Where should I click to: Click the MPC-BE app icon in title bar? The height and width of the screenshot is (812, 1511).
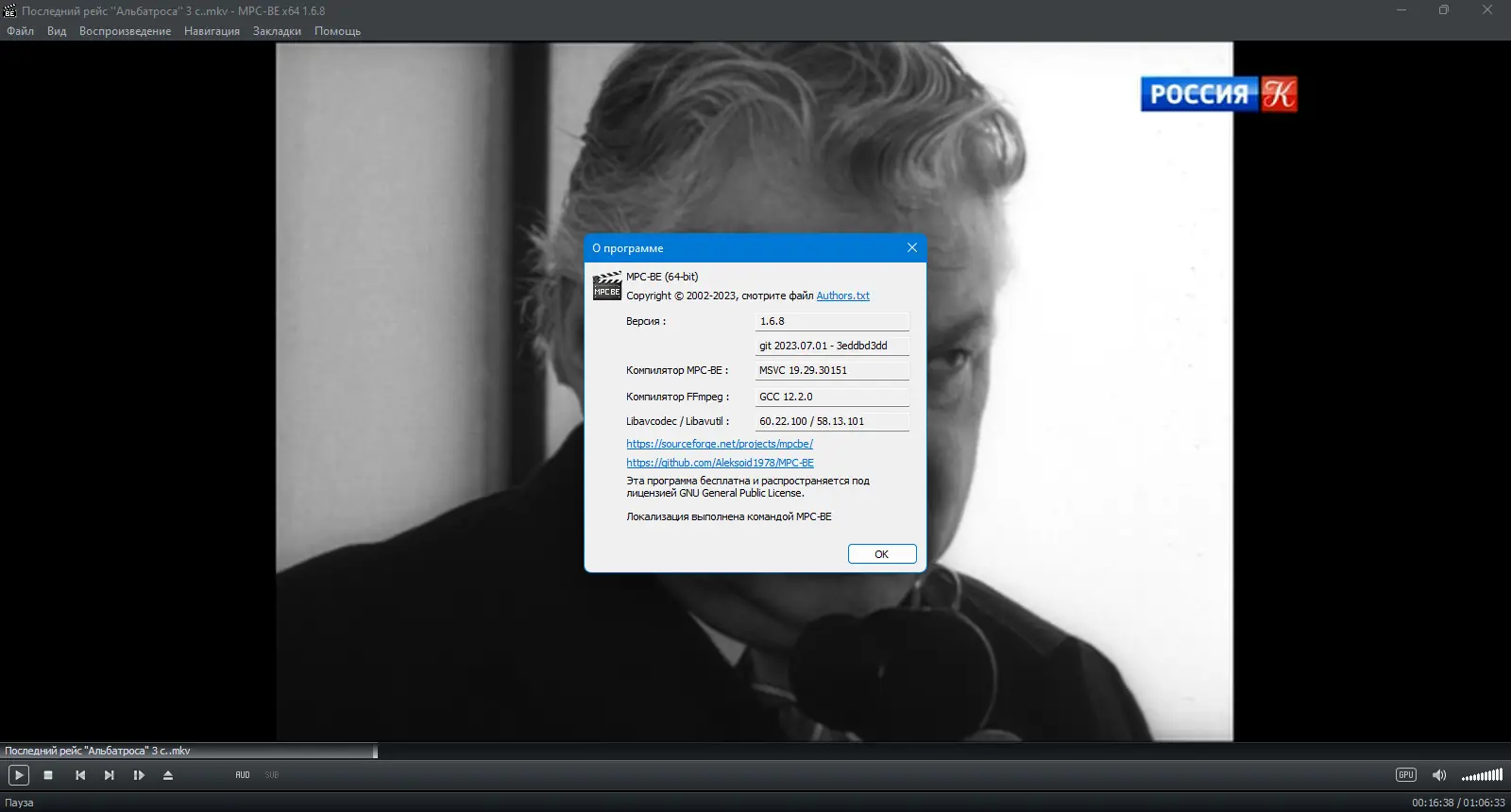click(x=10, y=11)
